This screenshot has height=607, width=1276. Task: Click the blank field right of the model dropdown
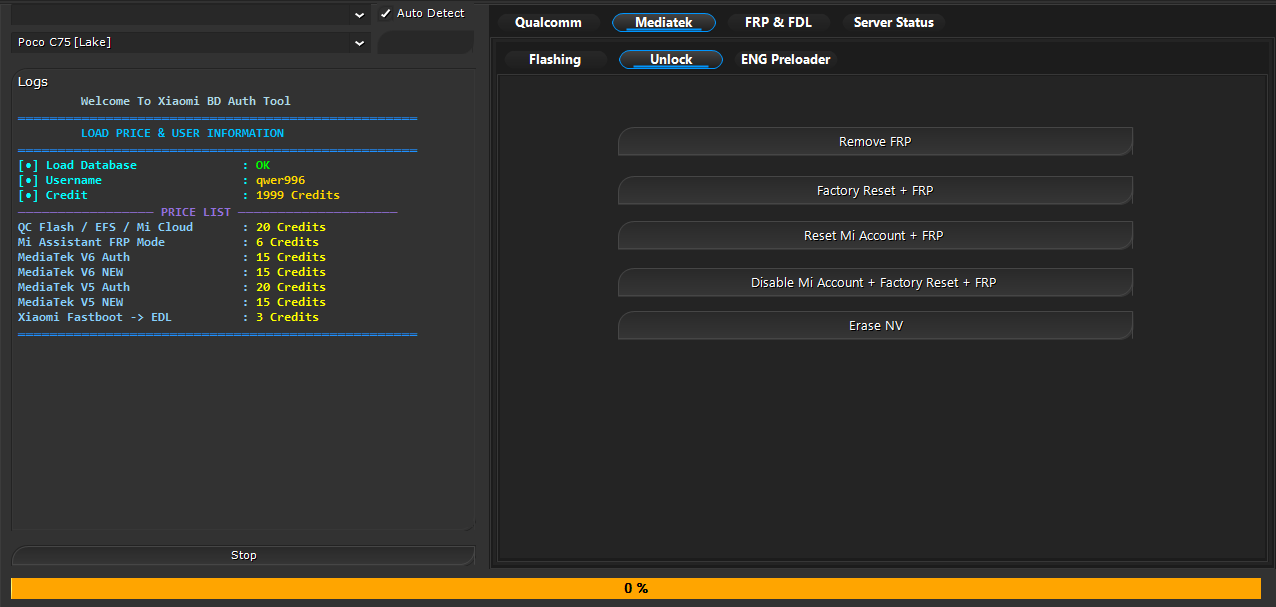[x=425, y=43]
